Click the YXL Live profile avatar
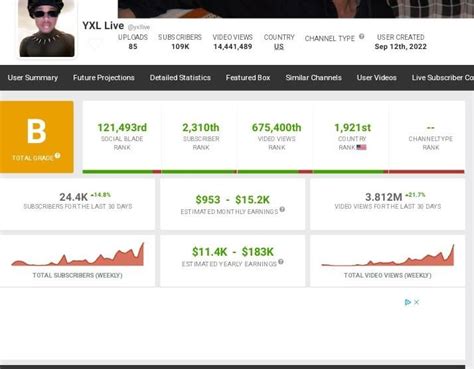 point(47,28)
